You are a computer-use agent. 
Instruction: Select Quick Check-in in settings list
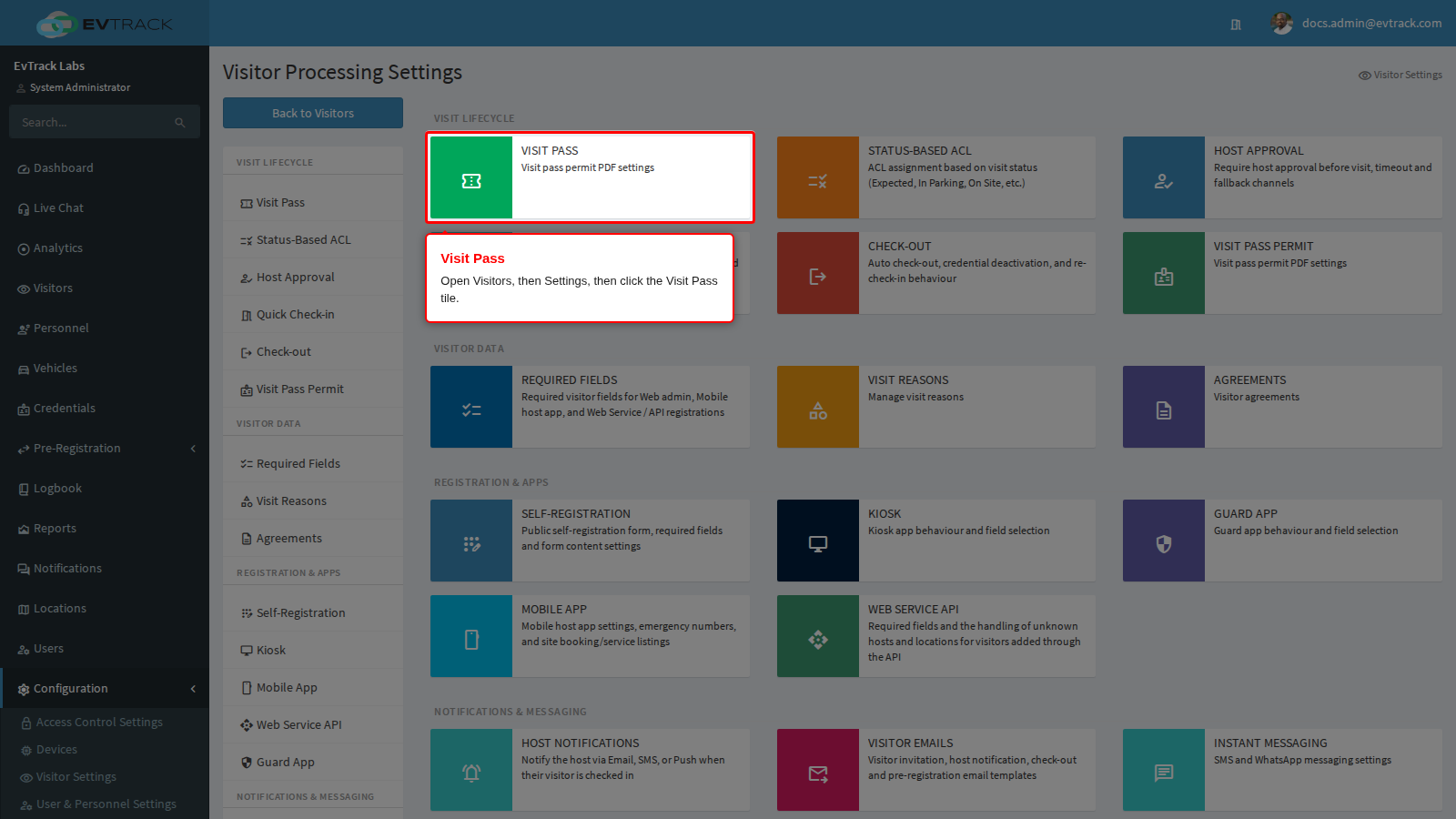pos(313,315)
